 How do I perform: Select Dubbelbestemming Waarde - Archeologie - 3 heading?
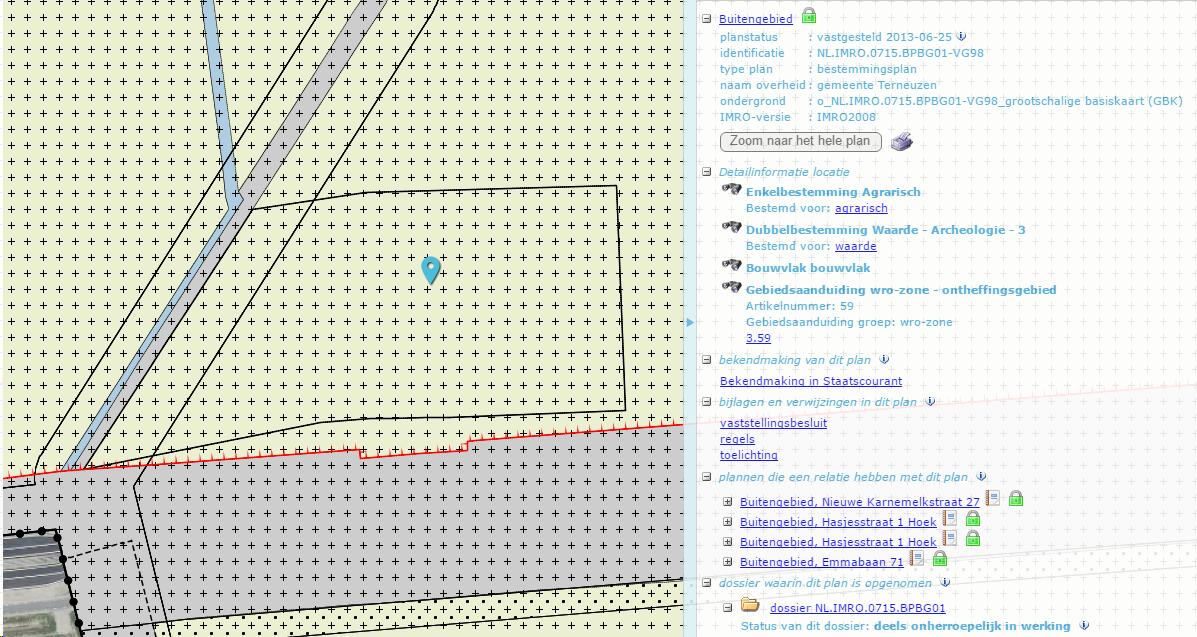886,229
